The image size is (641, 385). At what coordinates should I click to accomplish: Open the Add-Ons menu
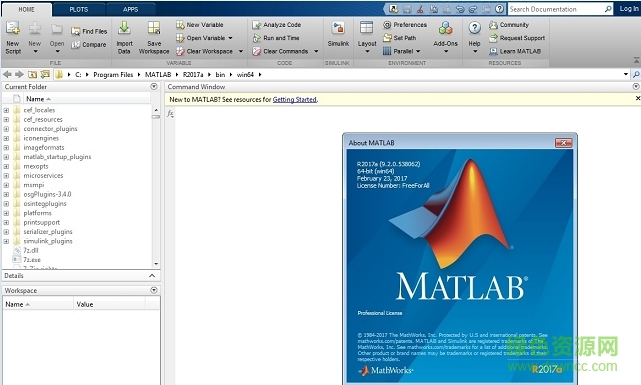tap(445, 38)
